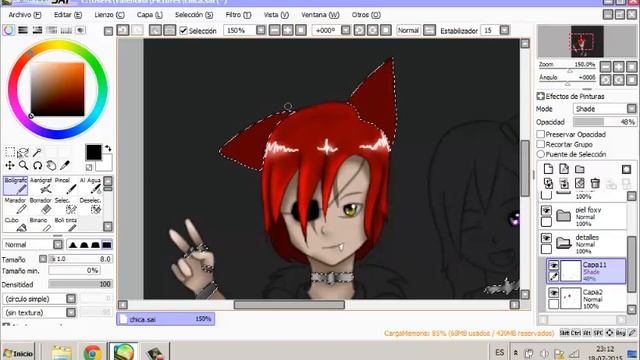Choose the Binario binary pen tool
The width and height of the screenshot is (640, 360).
(x=41, y=224)
